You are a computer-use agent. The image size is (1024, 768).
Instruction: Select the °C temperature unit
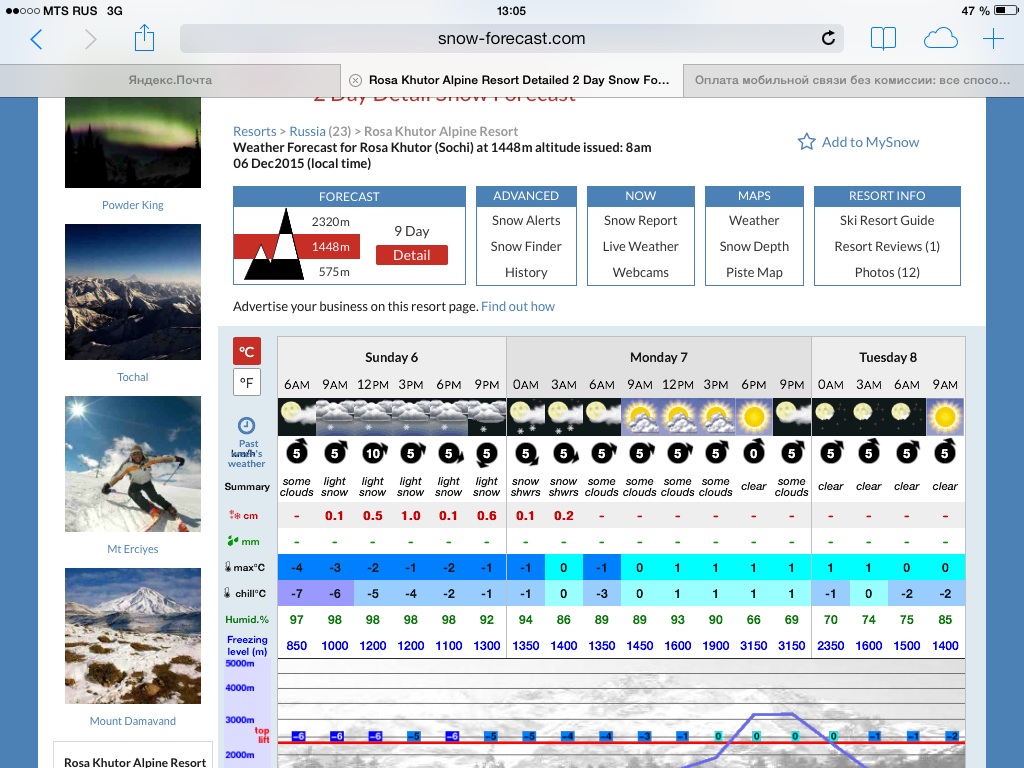(247, 351)
